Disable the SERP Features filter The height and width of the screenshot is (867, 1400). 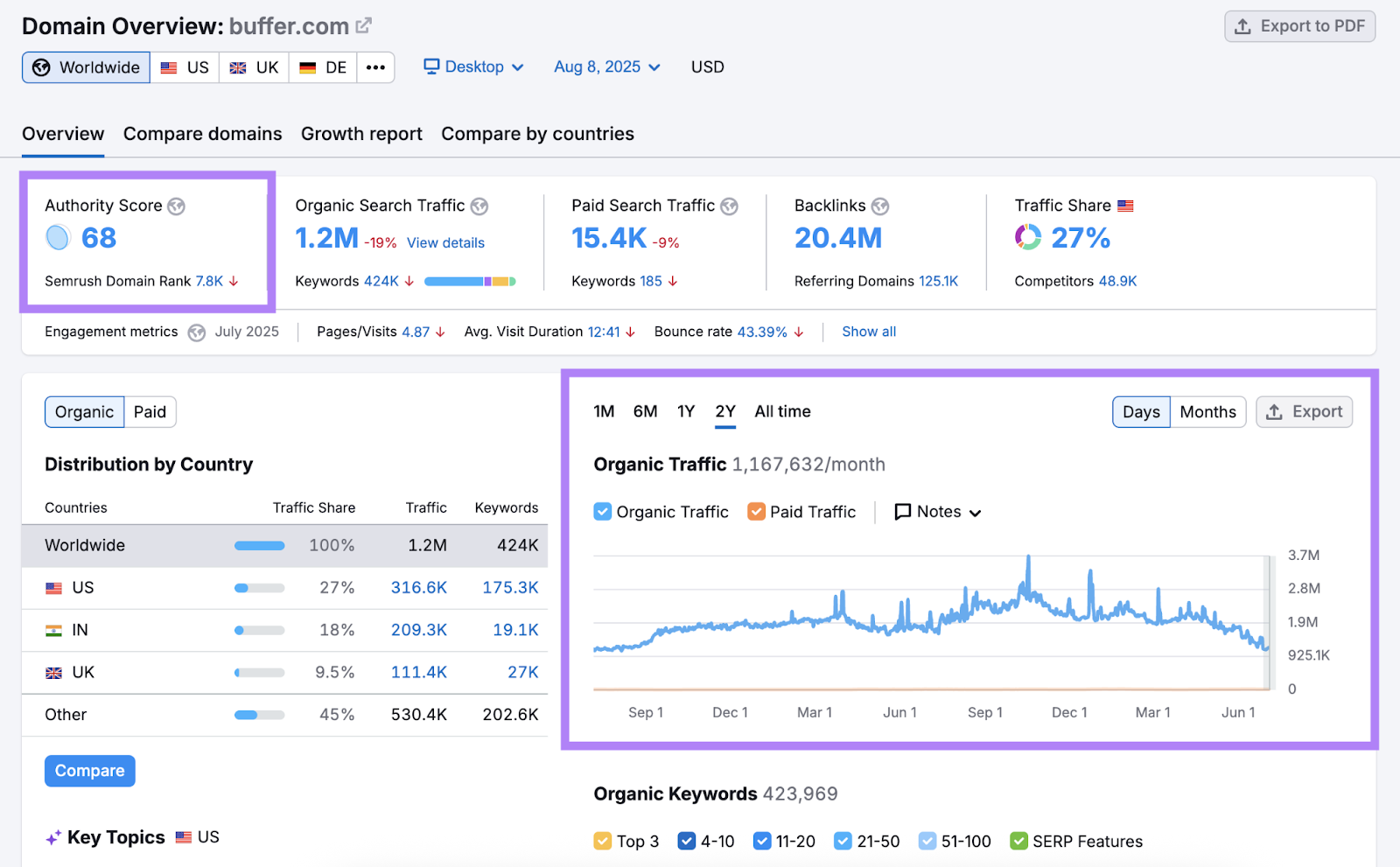tap(1019, 841)
